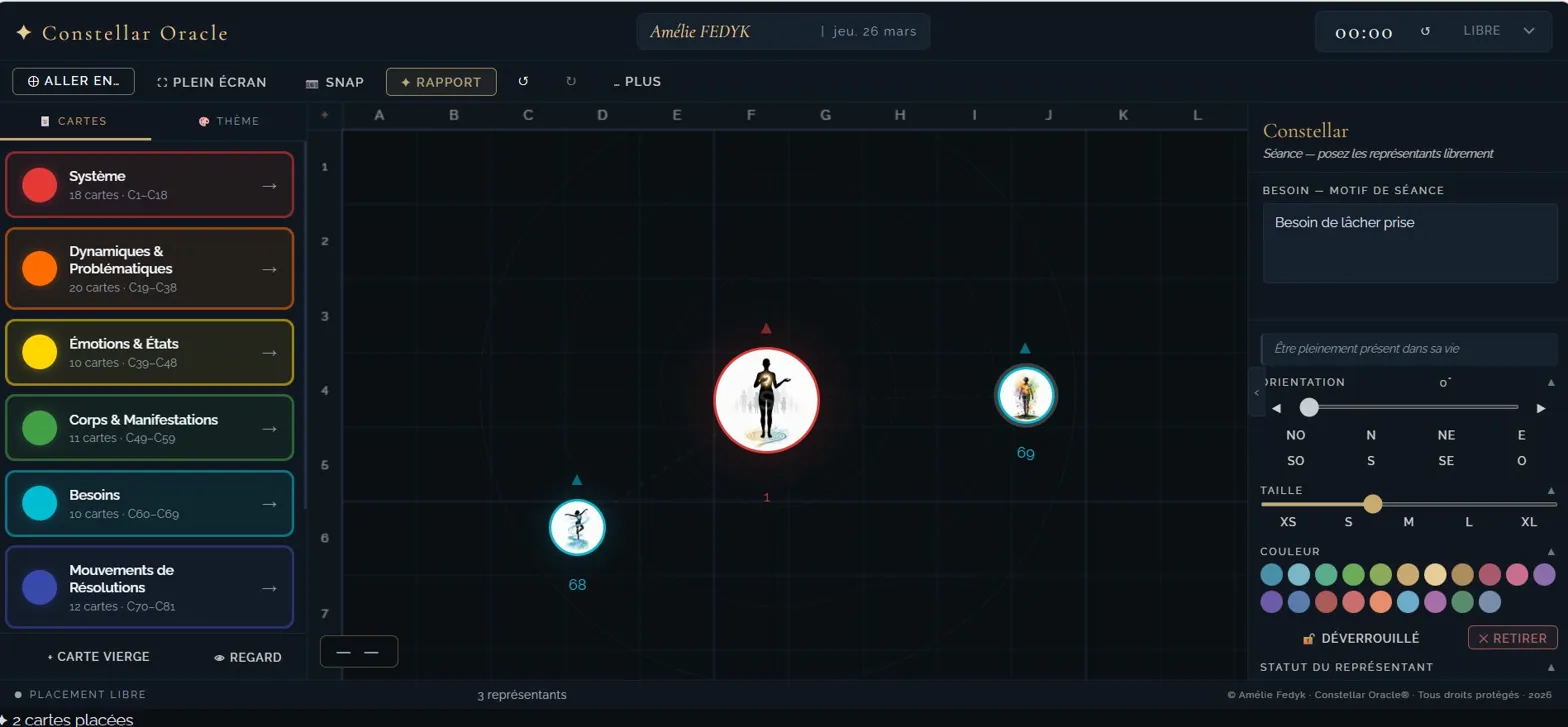Select representative card 68 on canvas

click(577, 527)
